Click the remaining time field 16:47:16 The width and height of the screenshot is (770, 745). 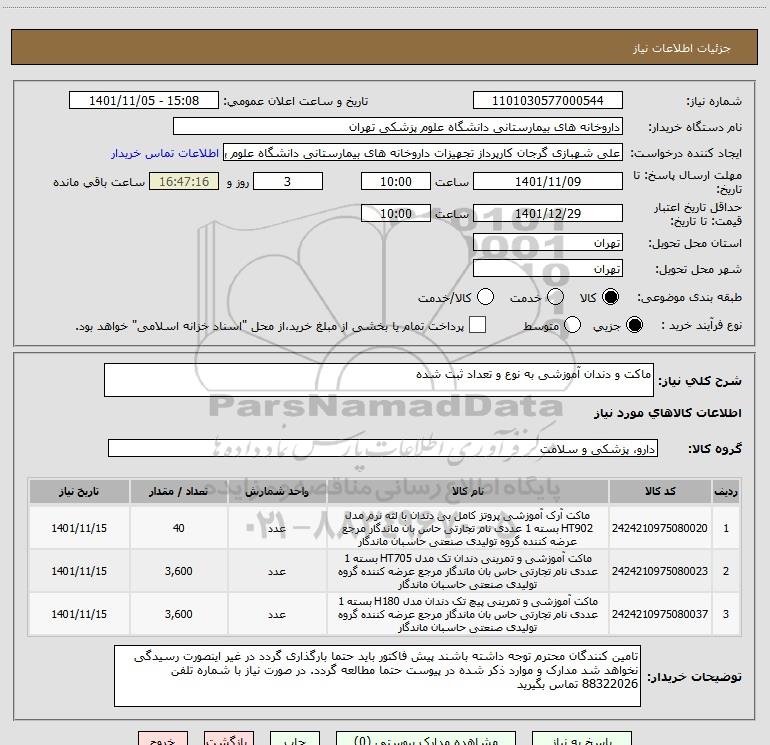tap(184, 181)
